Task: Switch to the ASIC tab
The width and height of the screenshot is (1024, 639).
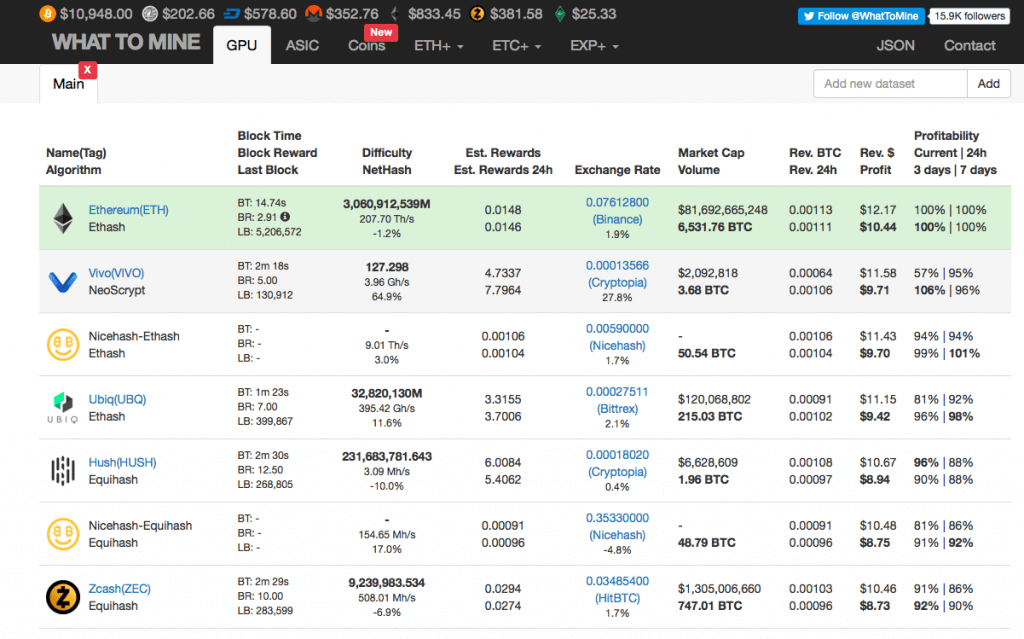Action: pos(302,46)
